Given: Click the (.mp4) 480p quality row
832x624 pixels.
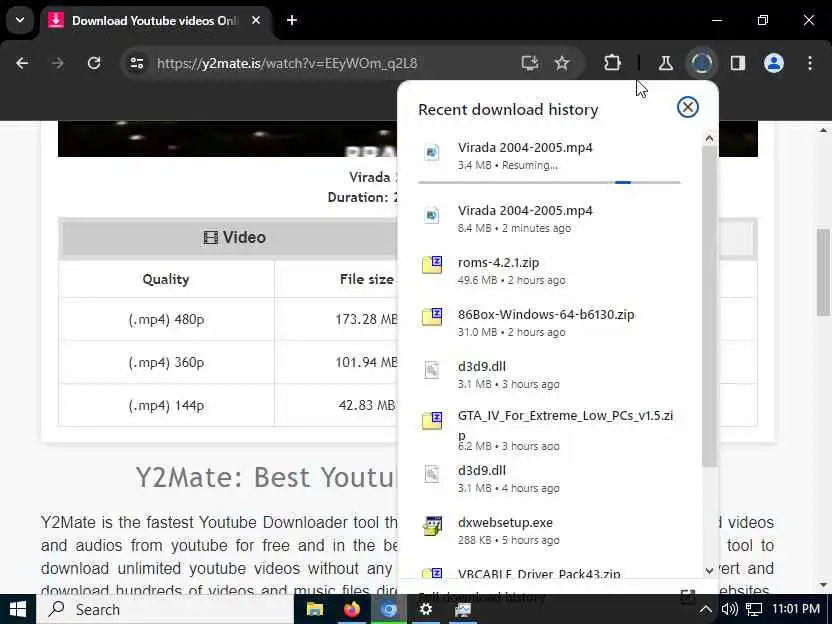Looking at the screenshot, I should 166,319.
